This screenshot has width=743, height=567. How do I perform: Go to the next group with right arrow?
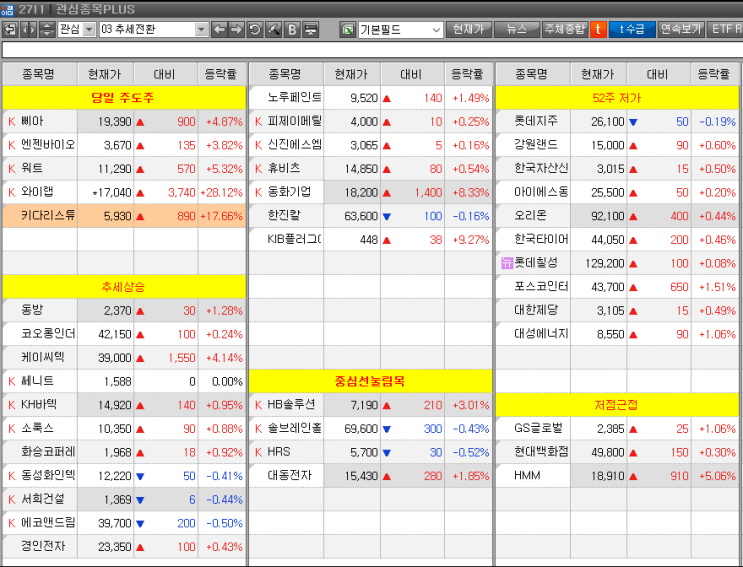[x=236, y=29]
